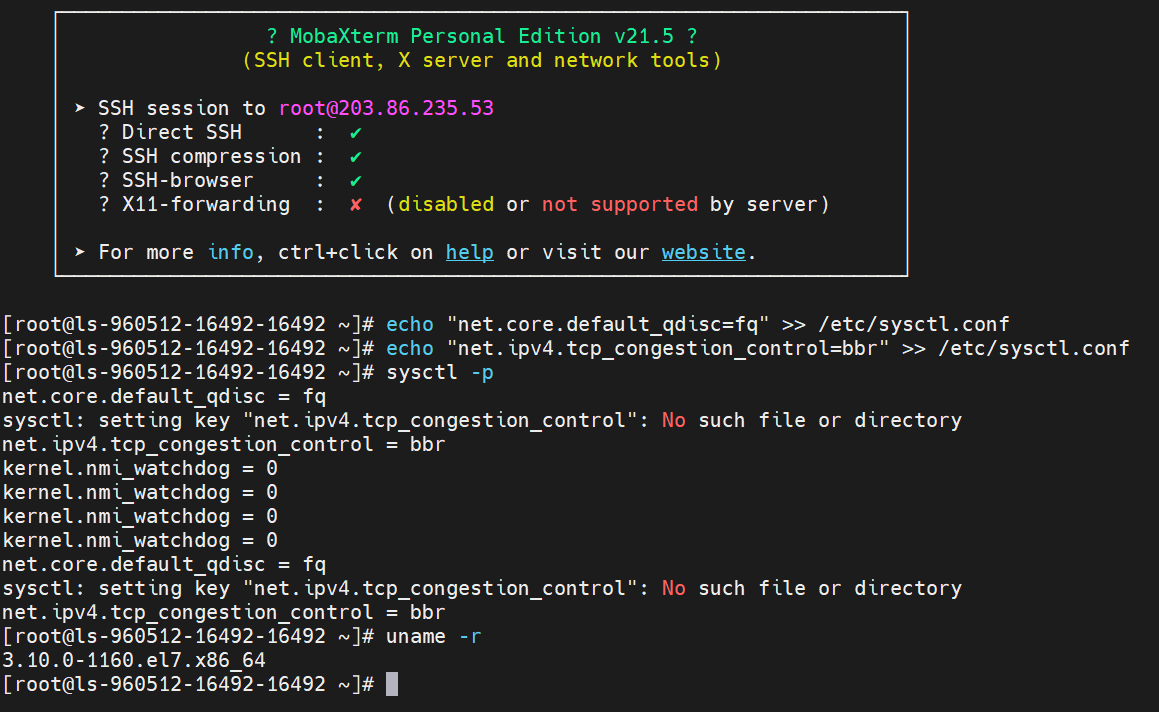The height and width of the screenshot is (712, 1159).
Task: Click the root@203.86.235.53 session address
Action: point(386,108)
